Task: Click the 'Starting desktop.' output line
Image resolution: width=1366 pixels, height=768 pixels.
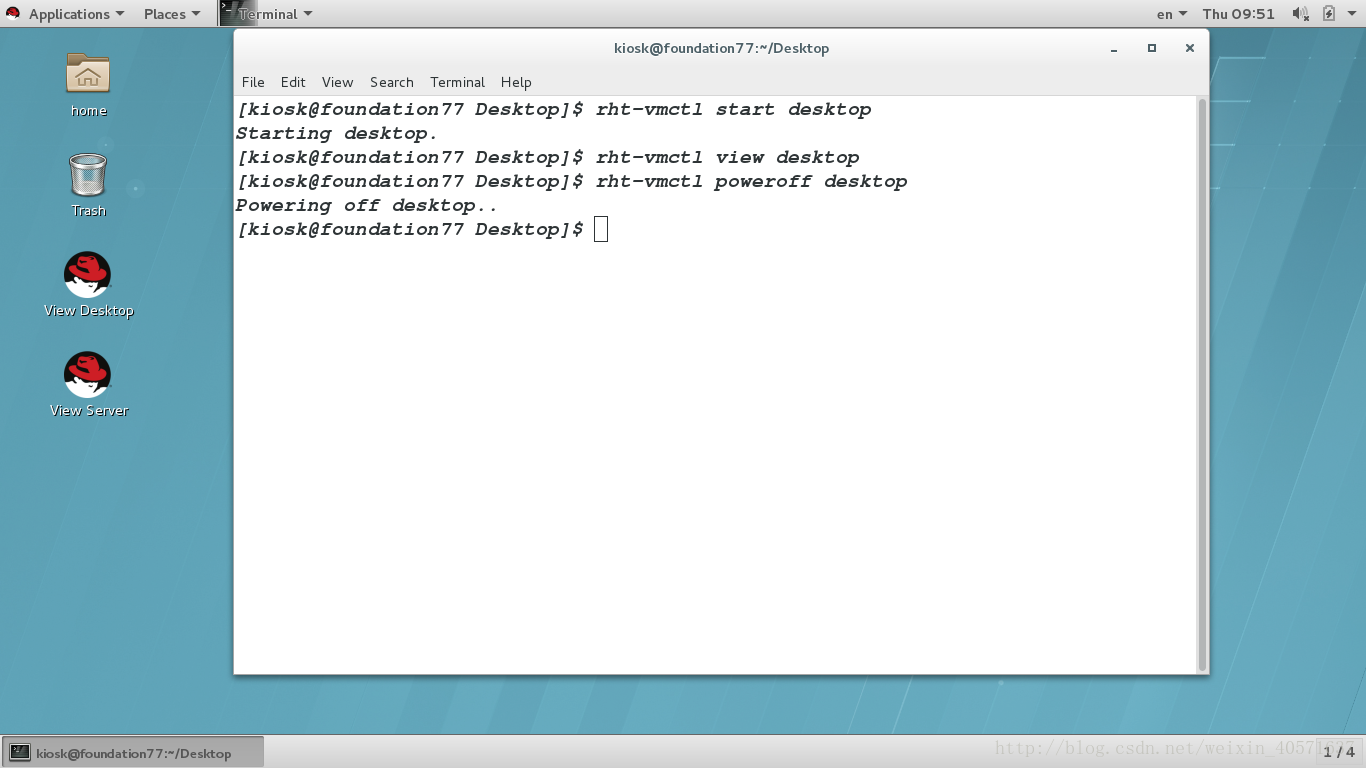Action: coord(337,133)
